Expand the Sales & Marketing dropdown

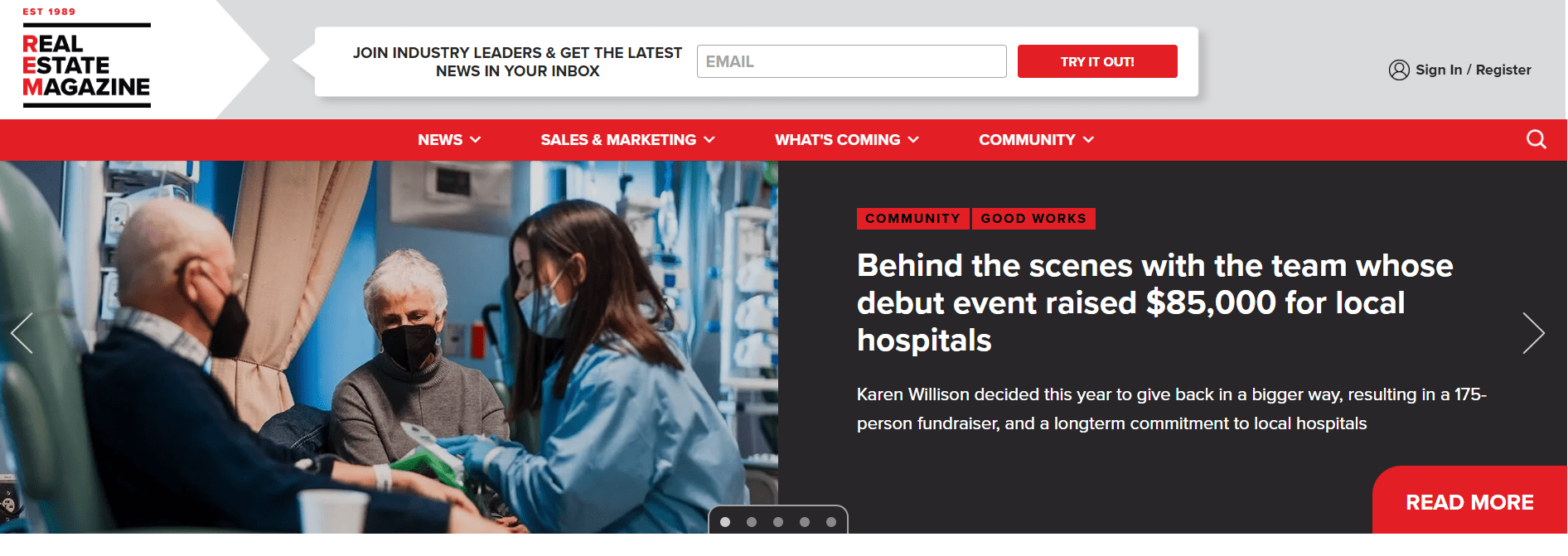pos(627,140)
